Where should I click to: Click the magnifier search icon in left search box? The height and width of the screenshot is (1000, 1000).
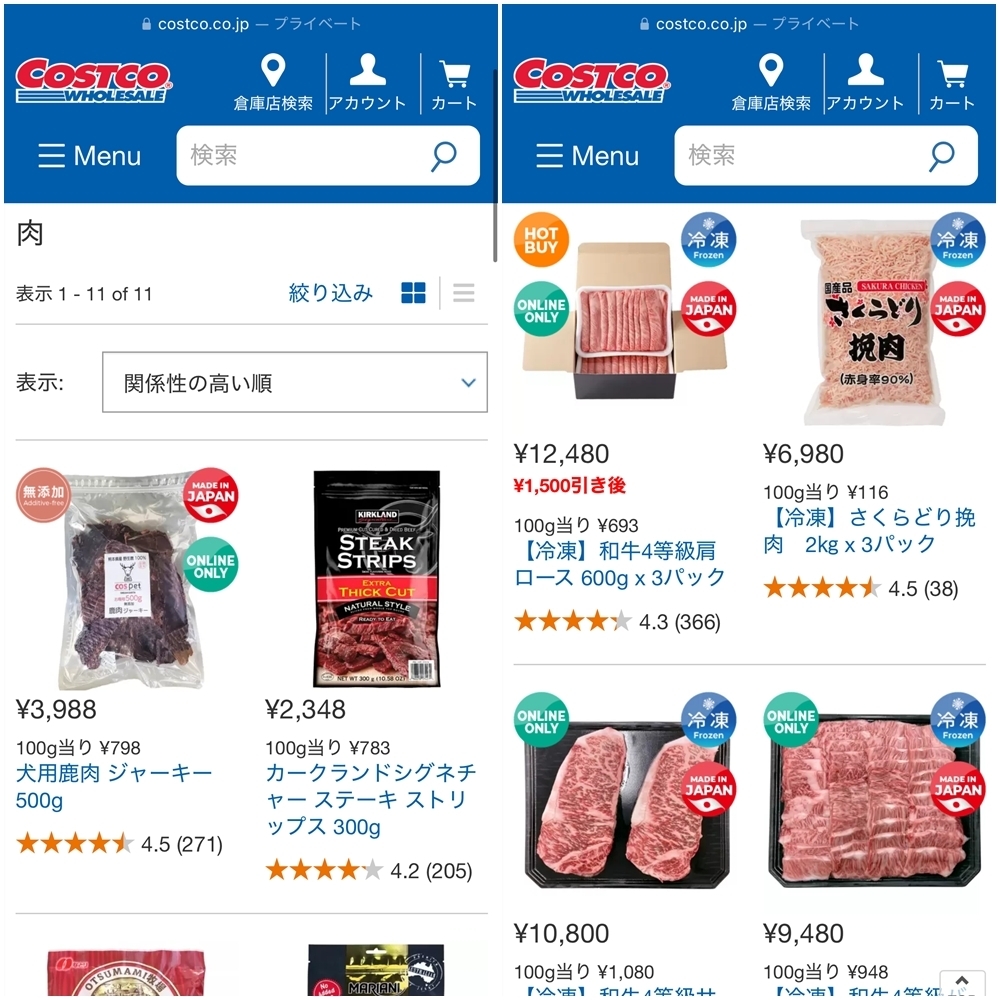point(444,156)
